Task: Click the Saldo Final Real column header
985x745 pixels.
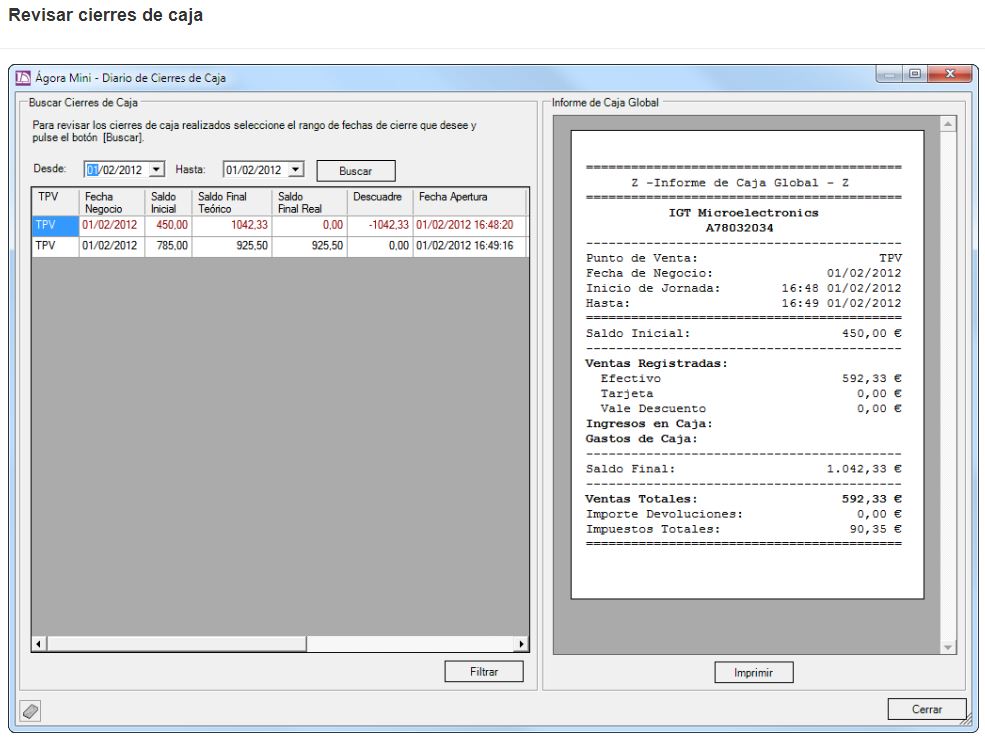Action: pyautogui.click(x=310, y=202)
